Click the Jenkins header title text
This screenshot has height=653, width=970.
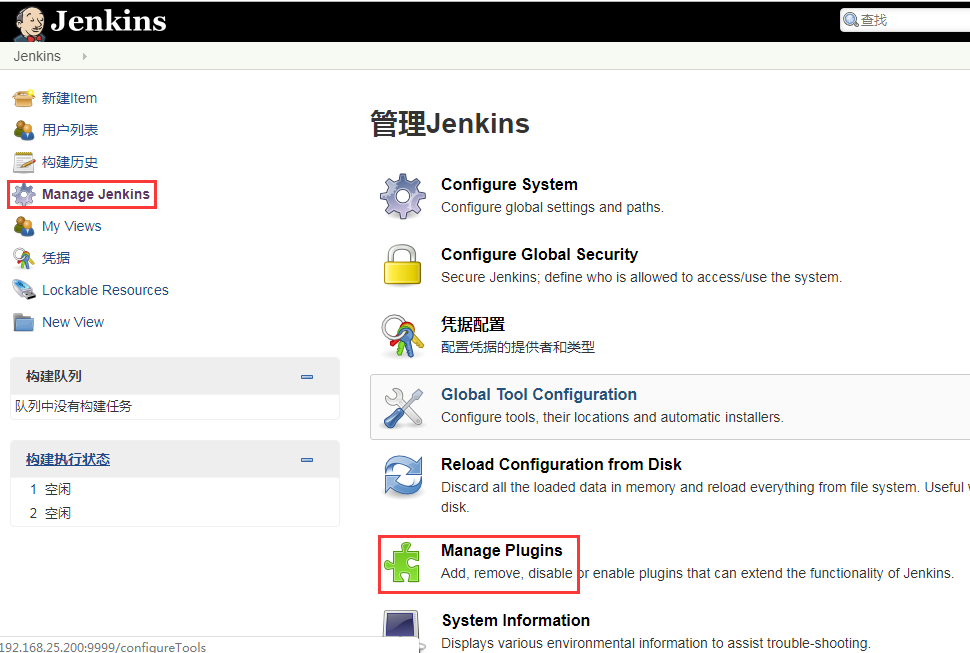pos(108,21)
